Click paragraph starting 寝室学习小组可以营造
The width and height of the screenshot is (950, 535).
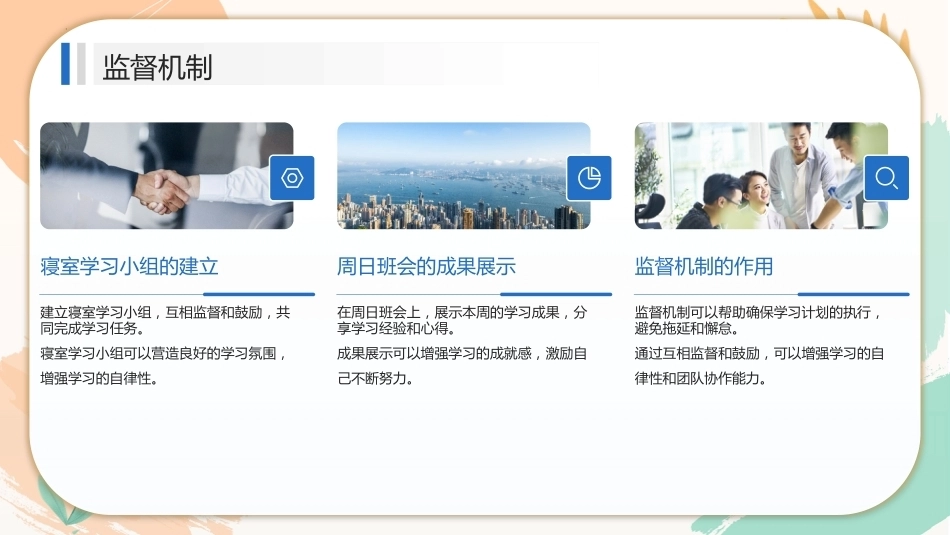tap(164, 366)
